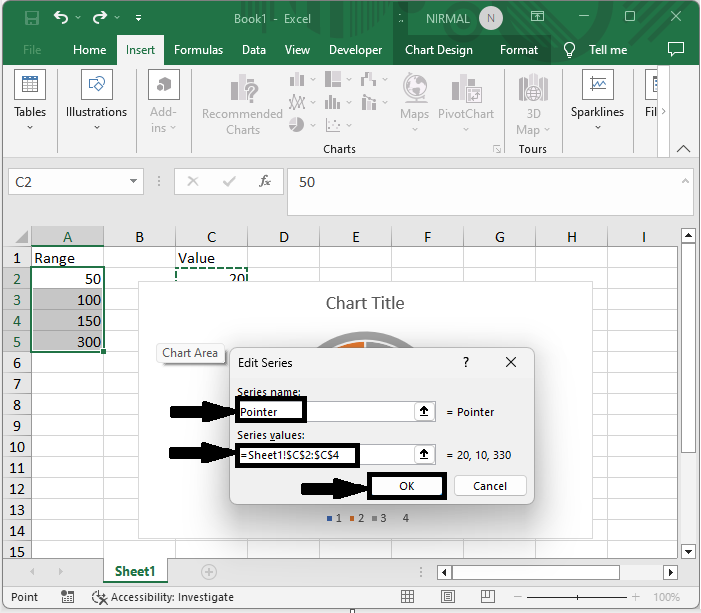Open the Name Box dropdown arrow
Image resolution: width=701 pixels, height=613 pixels.
(133, 181)
